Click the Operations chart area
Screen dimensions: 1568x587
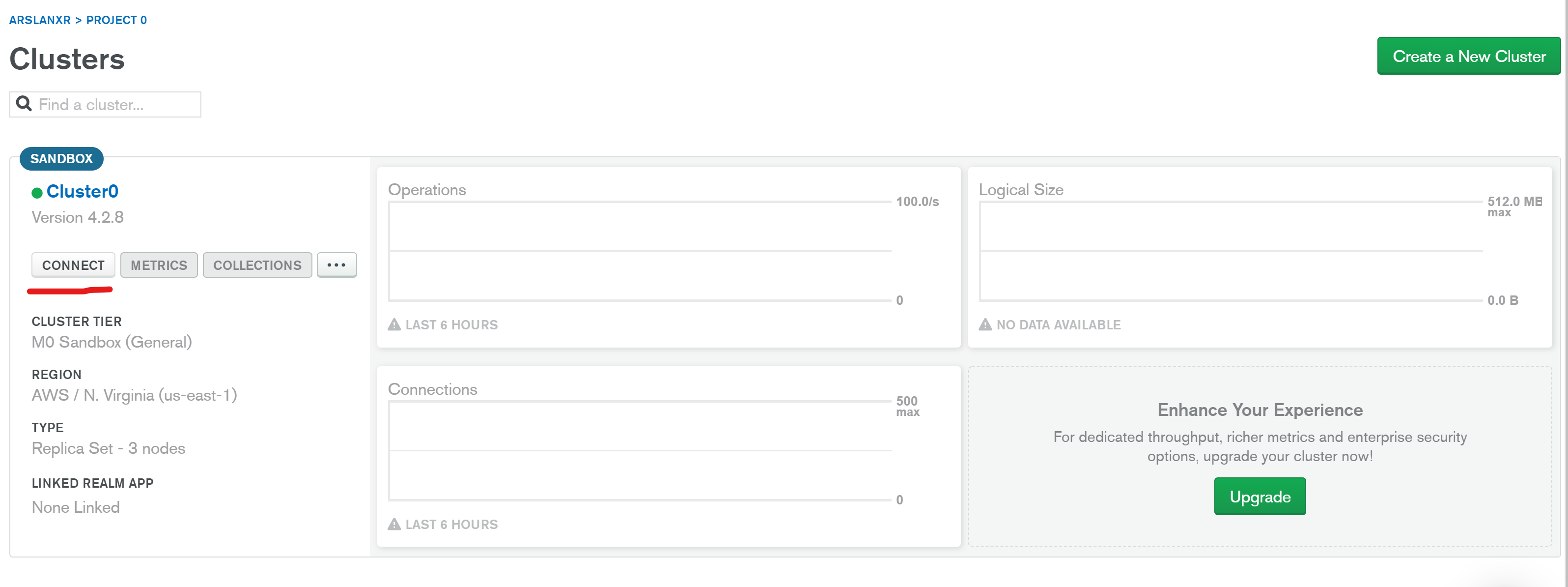pyautogui.click(x=639, y=251)
